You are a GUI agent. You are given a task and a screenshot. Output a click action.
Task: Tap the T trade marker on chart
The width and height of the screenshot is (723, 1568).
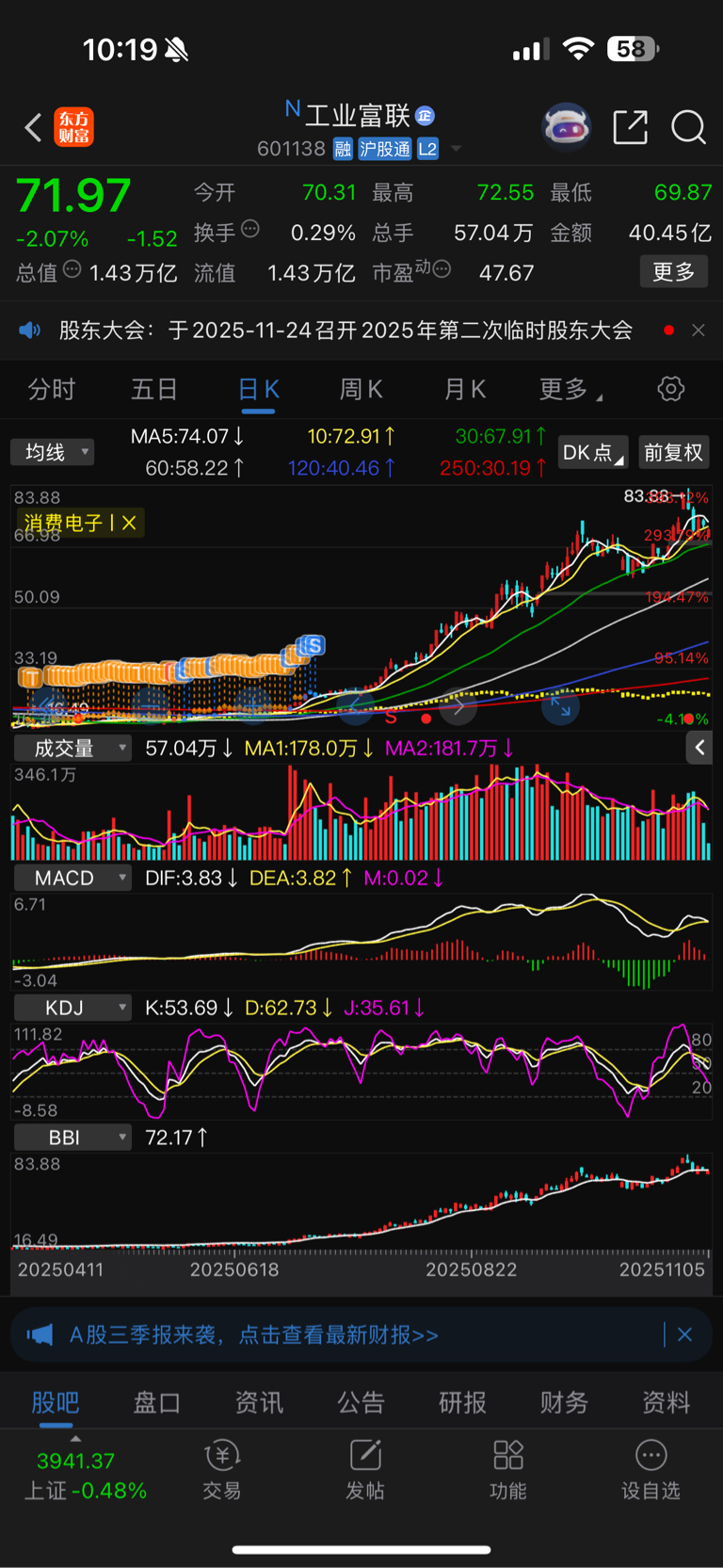30,676
